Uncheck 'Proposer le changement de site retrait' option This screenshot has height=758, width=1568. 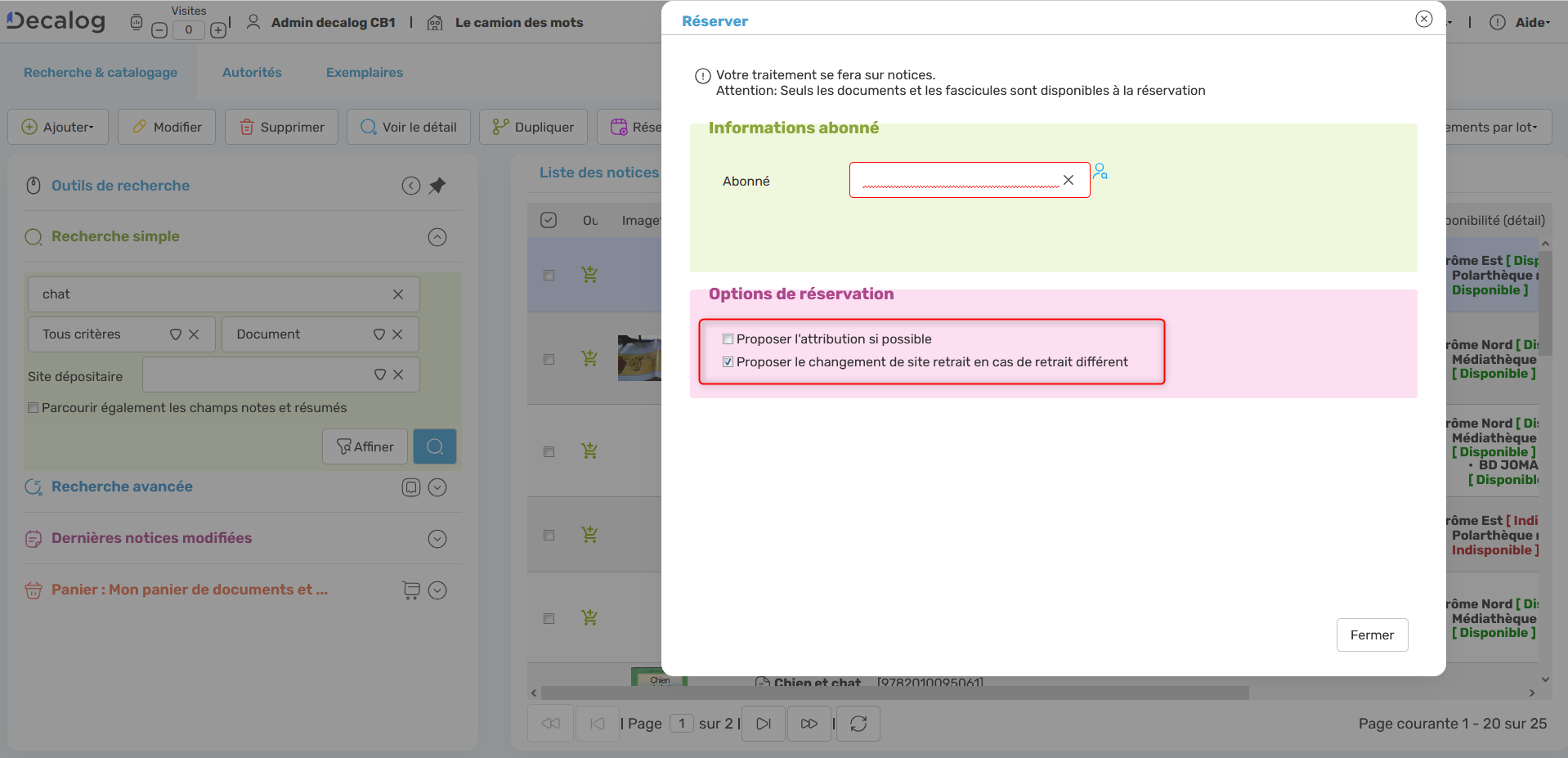pos(728,362)
